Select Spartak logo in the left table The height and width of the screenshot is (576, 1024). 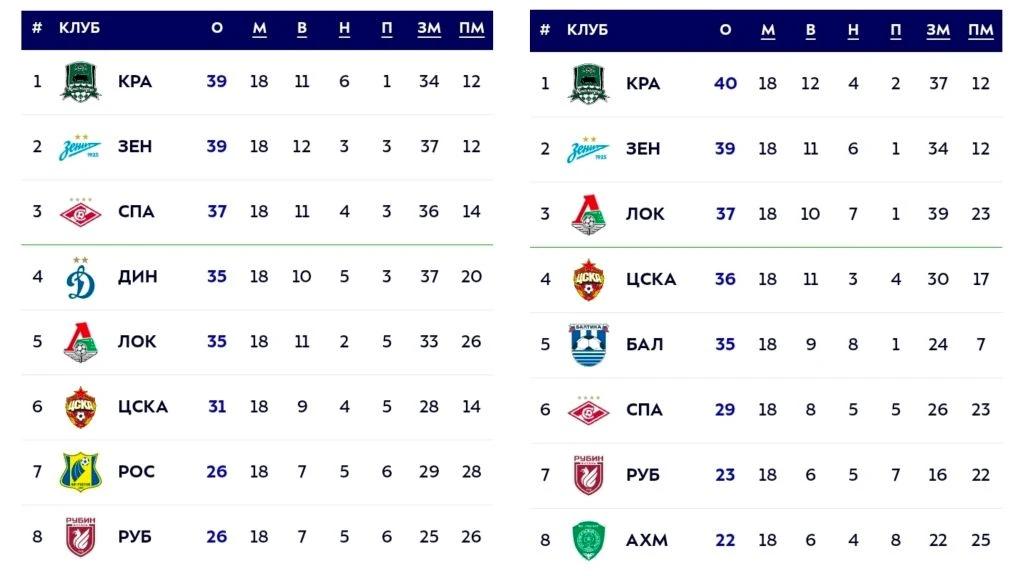tap(81, 212)
